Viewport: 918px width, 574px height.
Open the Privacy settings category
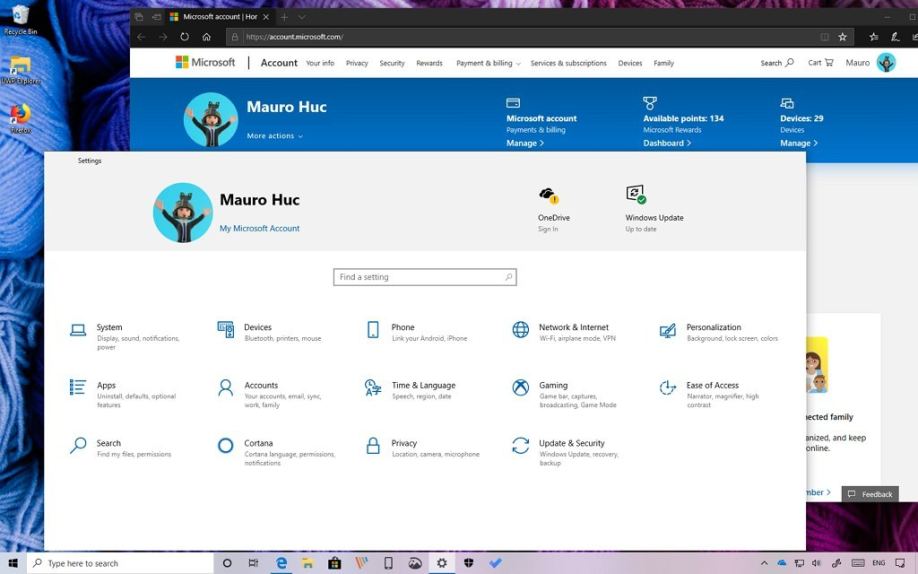click(404, 444)
